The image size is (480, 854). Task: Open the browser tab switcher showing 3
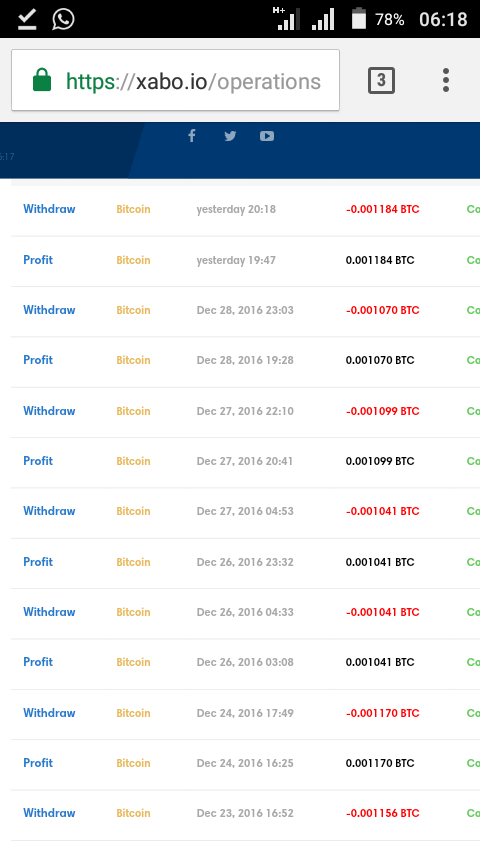(x=381, y=81)
